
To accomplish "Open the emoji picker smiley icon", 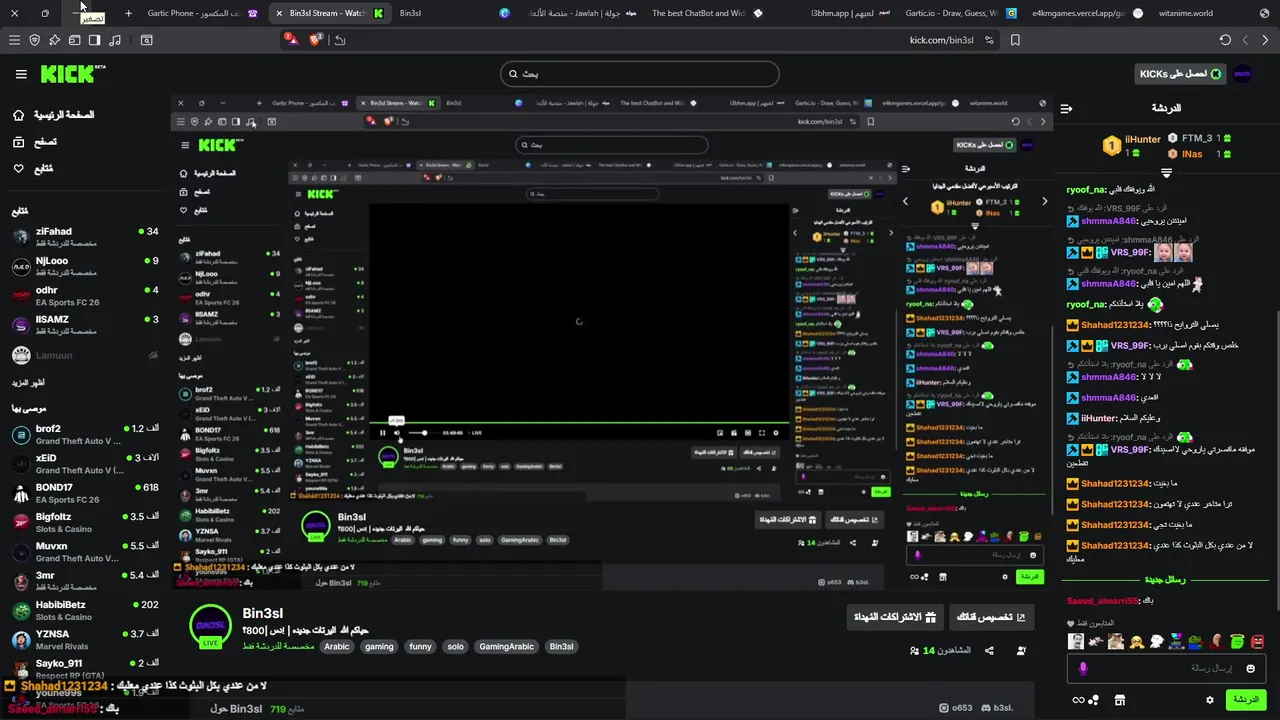I will 1251,668.
